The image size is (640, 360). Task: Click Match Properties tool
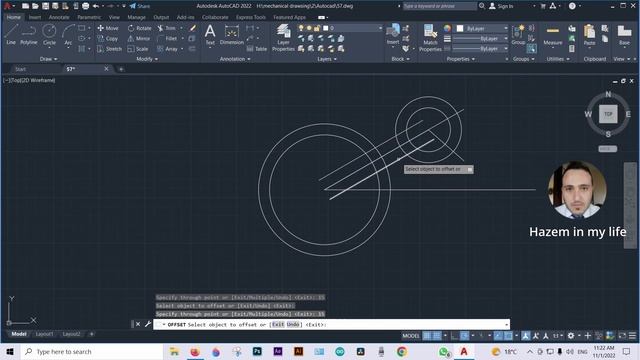point(430,38)
